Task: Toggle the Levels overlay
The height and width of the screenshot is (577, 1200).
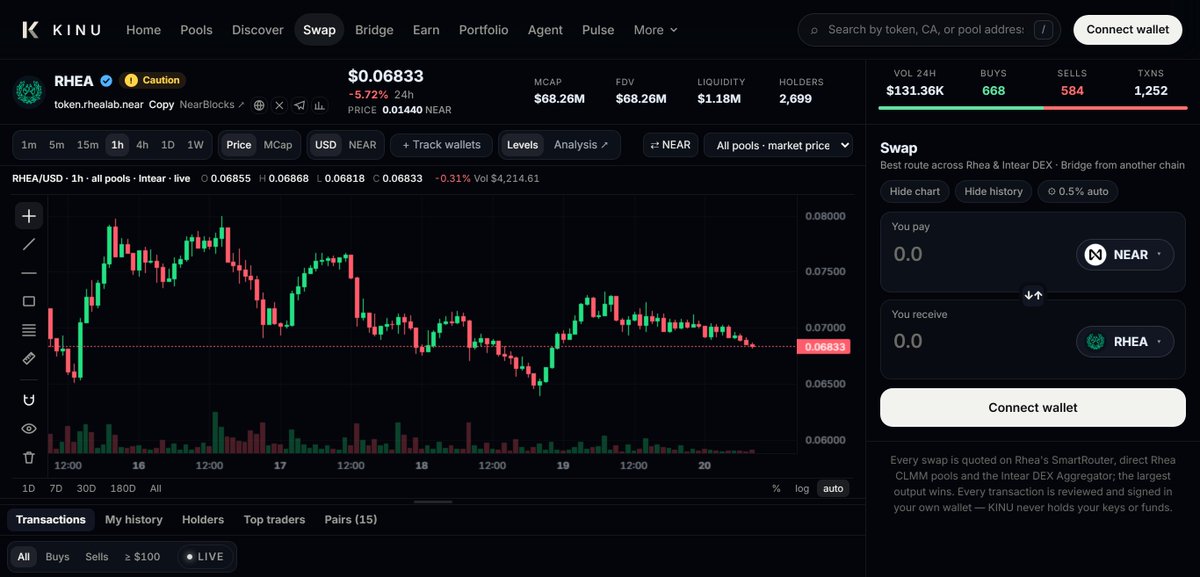Action: click(x=522, y=145)
